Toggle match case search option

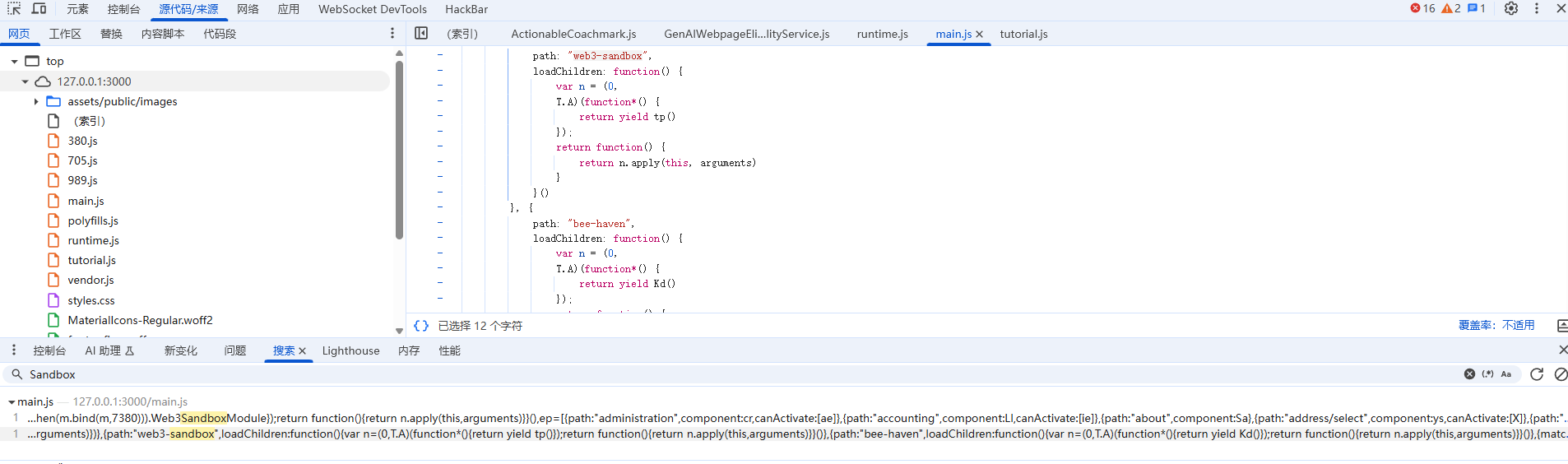coord(1506,374)
